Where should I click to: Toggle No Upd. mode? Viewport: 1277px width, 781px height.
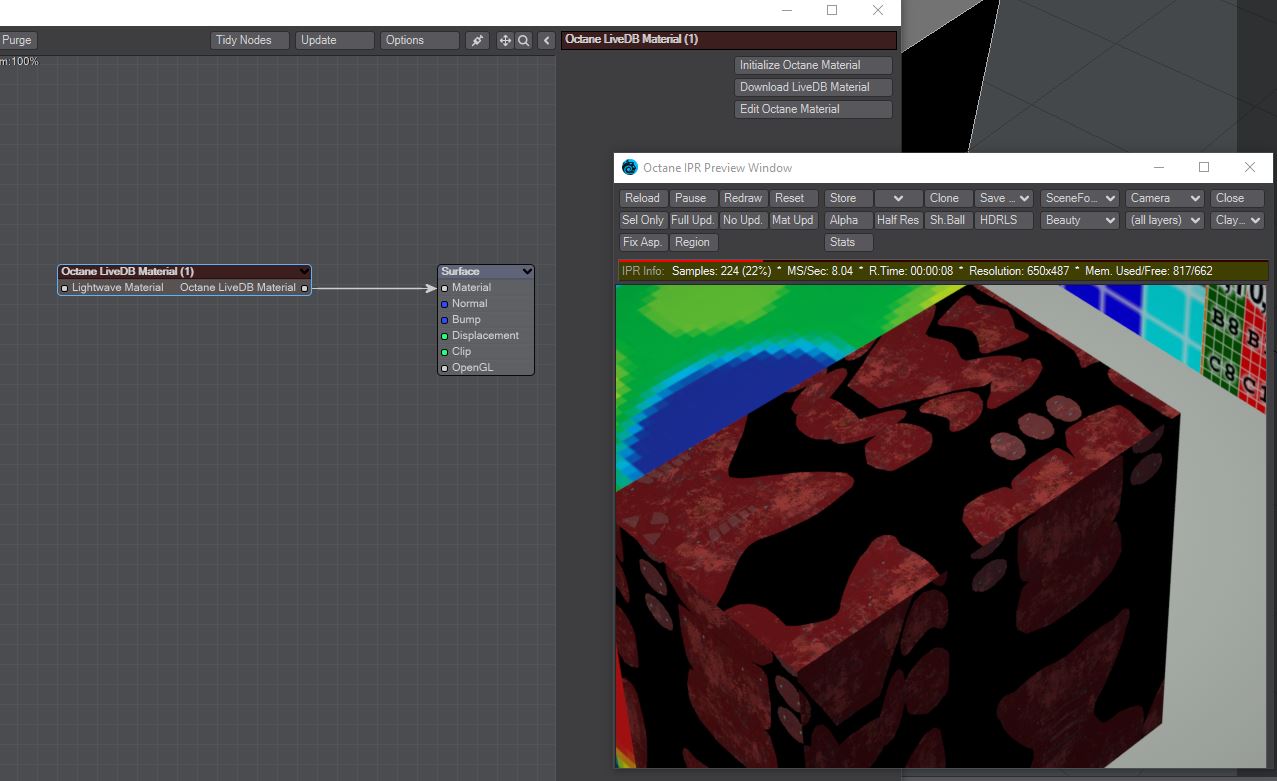(743, 220)
